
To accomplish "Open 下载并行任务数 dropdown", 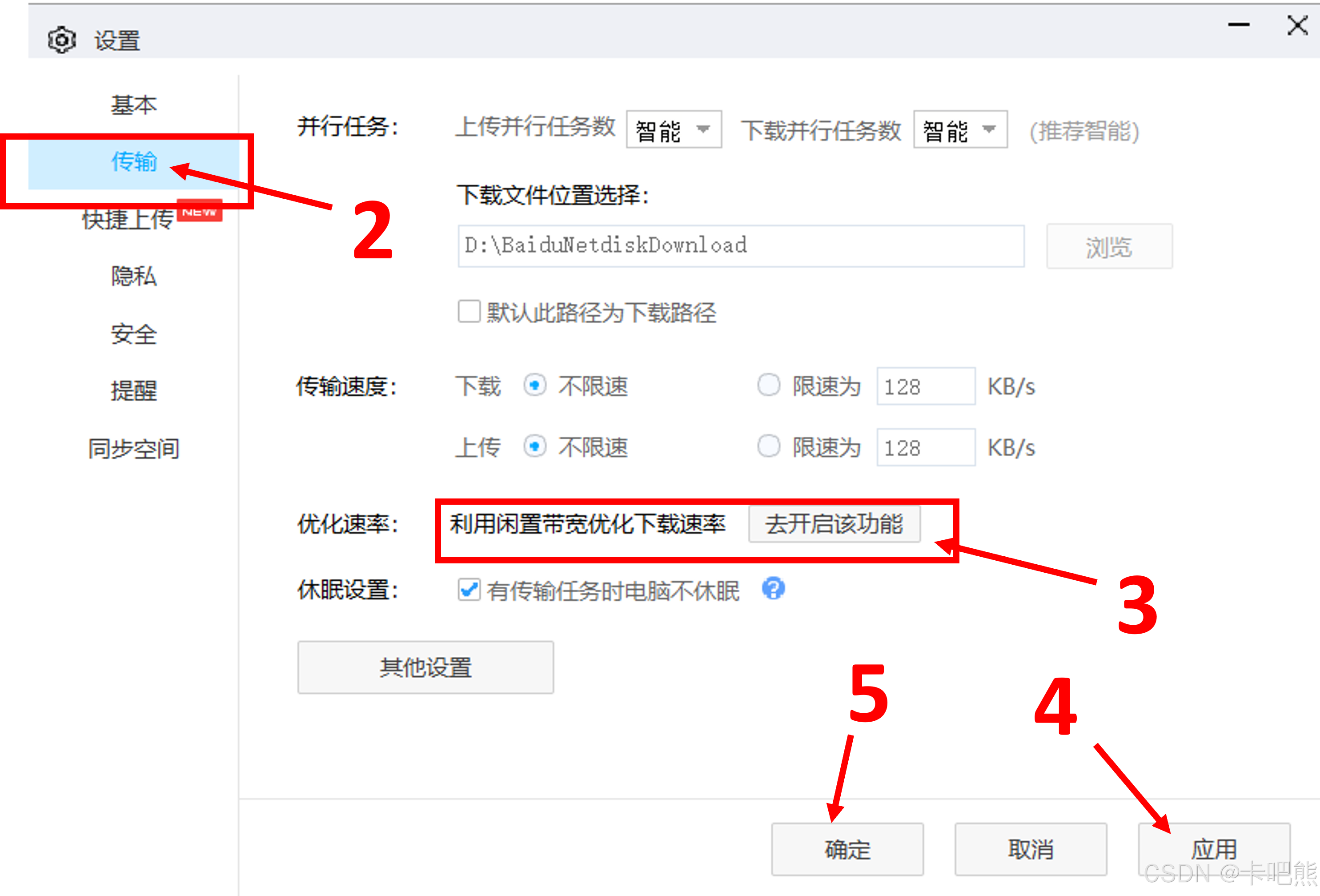I will tap(960, 129).
